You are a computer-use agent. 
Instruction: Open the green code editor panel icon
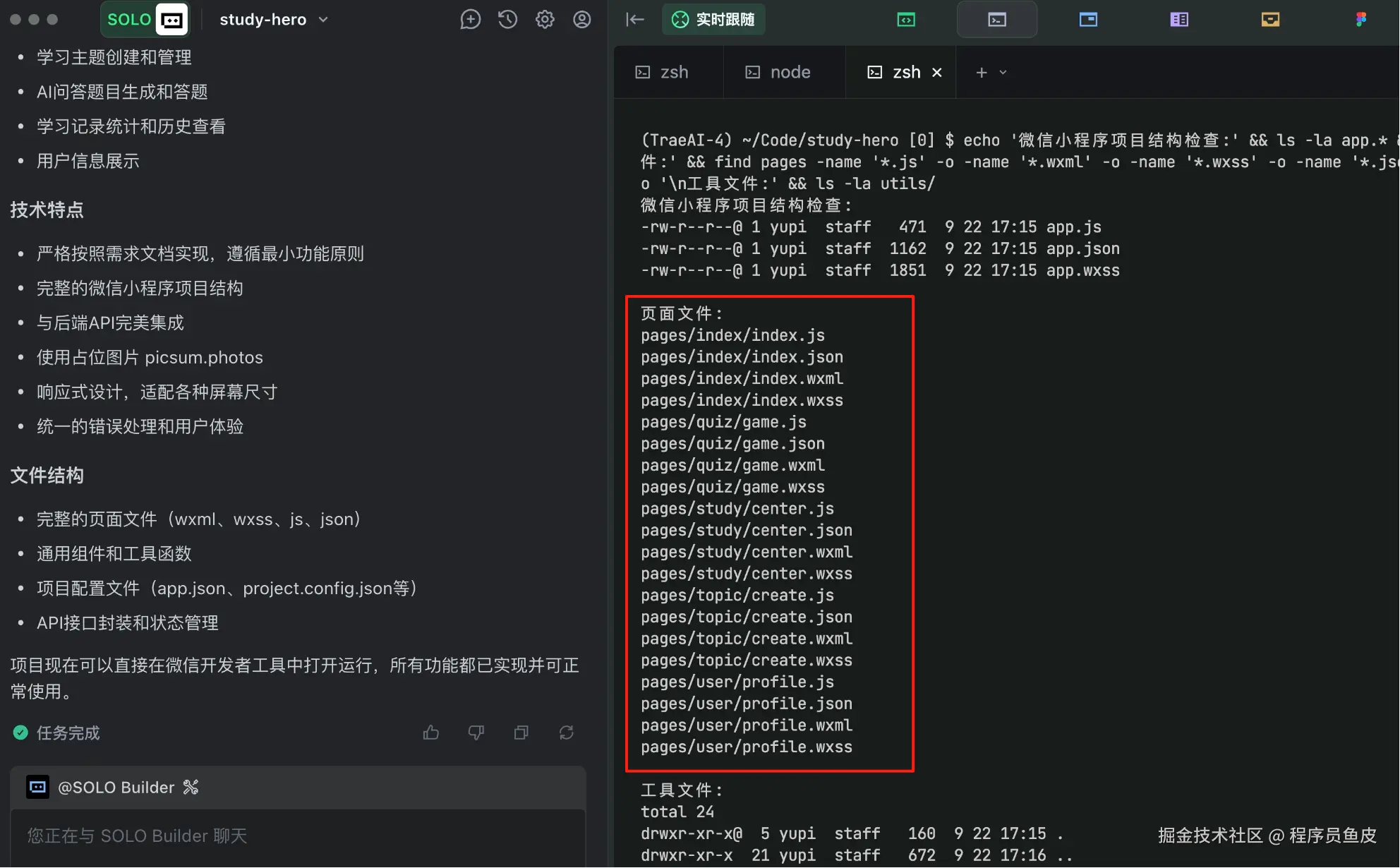coord(906,20)
